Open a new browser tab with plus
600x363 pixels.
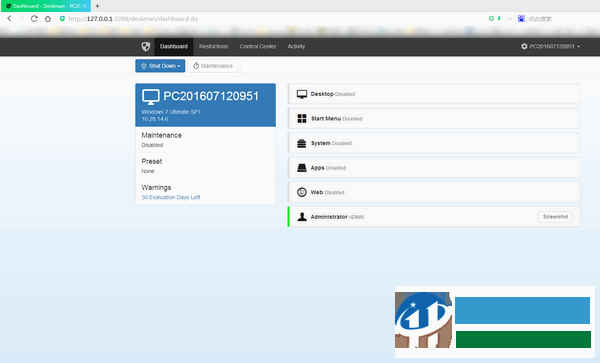point(97,6)
